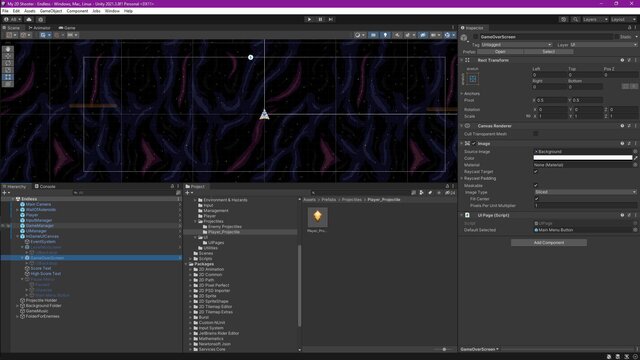This screenshot has height=360, width=640.
Task: Open the Component menu
Action: coord(77,11)
